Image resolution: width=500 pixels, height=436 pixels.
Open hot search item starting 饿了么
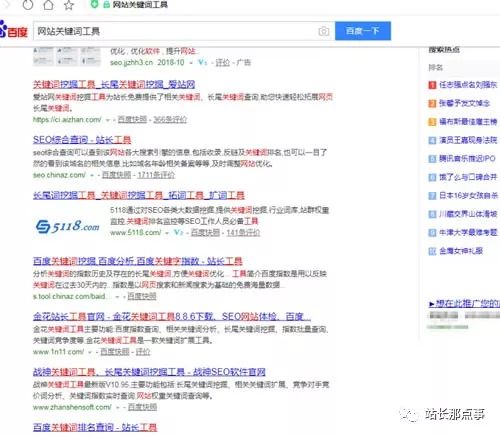[x=468, y=177]
